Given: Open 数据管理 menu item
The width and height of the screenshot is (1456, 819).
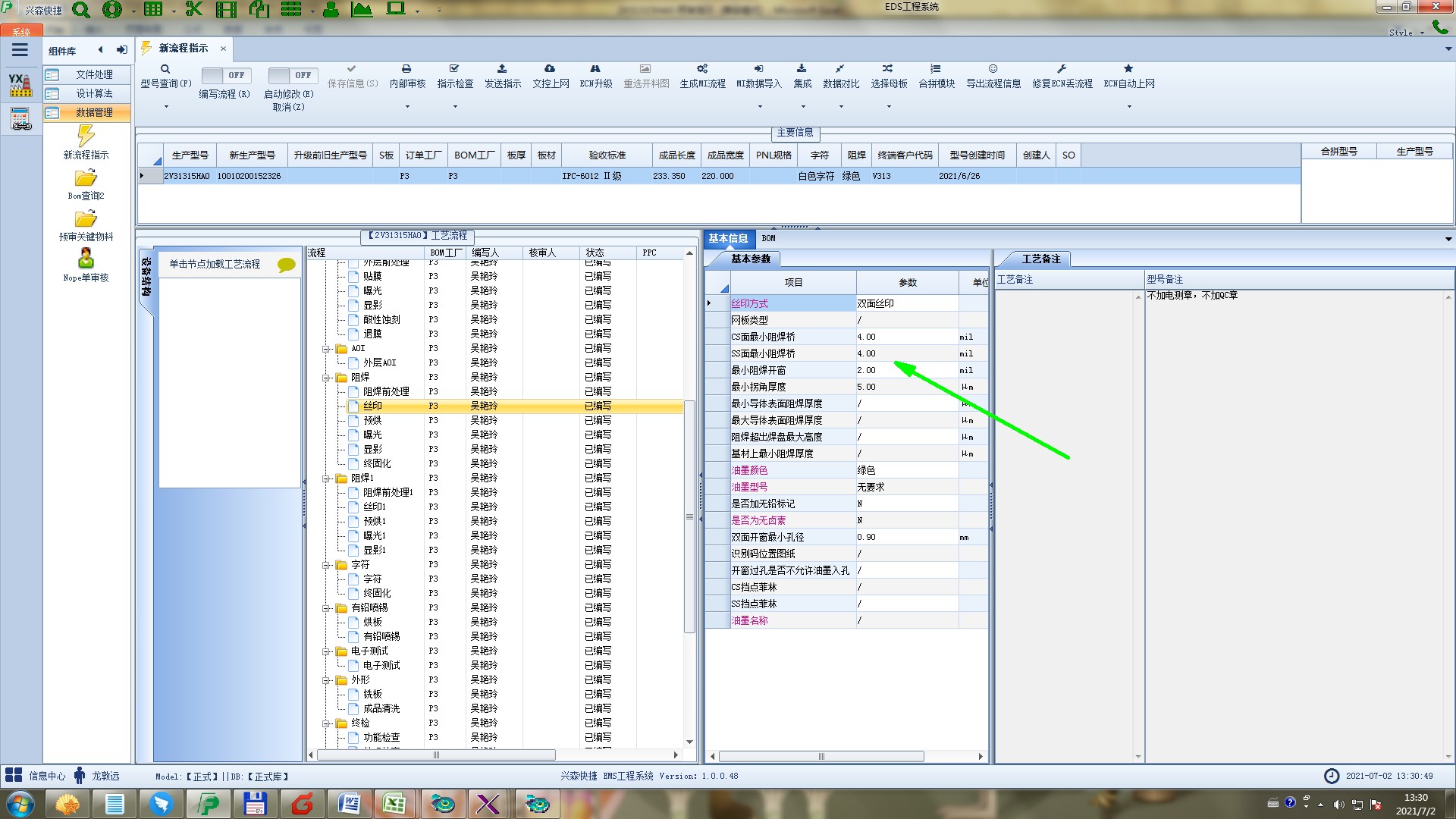Looking at the screenshot, I should click(86, 112).
